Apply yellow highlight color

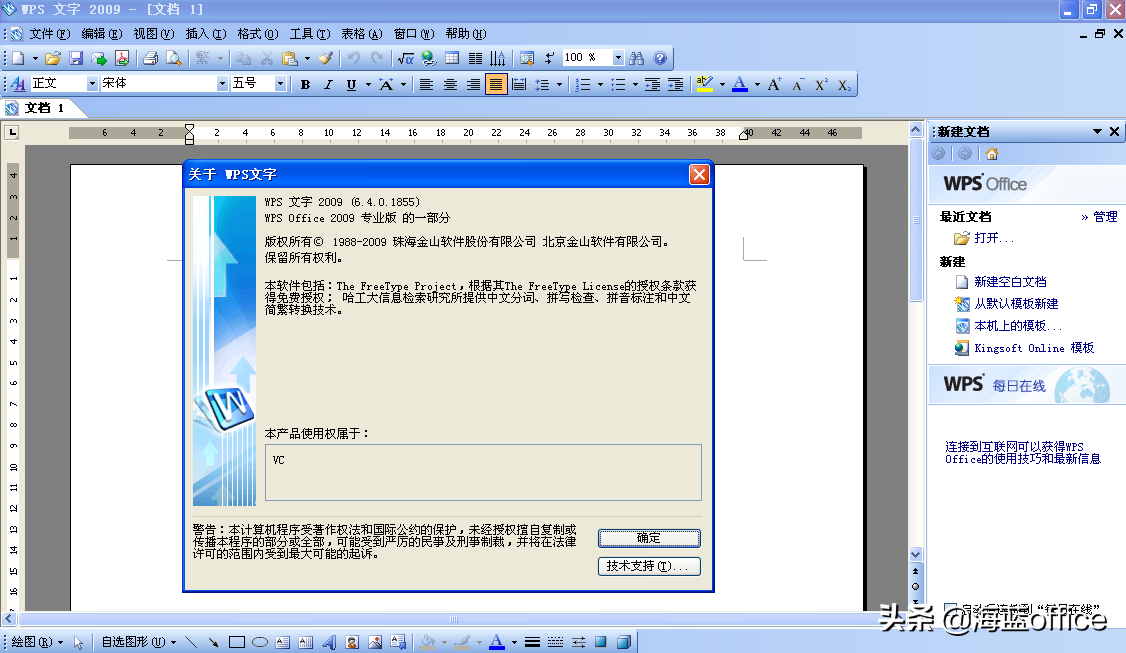[705, 85]
